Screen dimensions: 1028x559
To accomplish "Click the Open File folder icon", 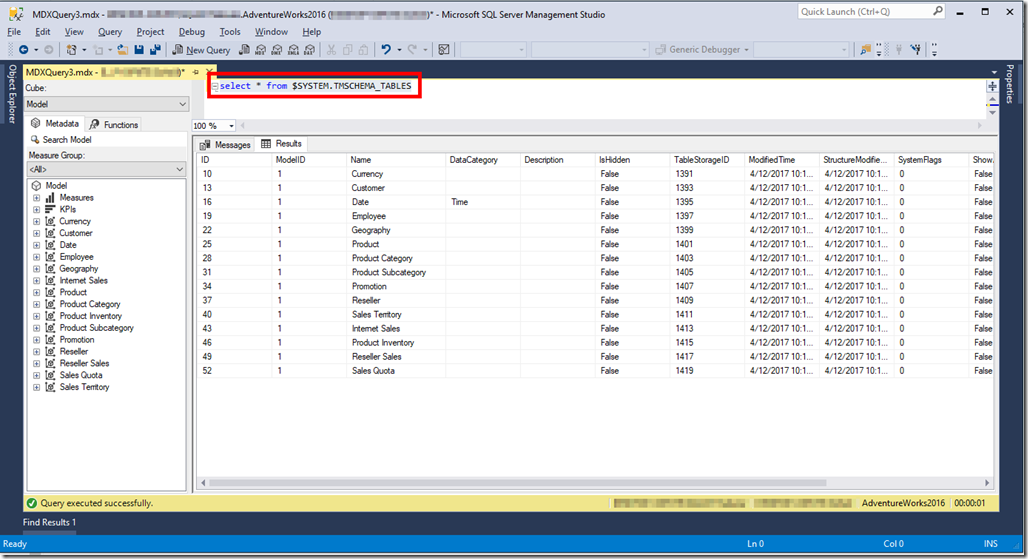I will (123, 50).
